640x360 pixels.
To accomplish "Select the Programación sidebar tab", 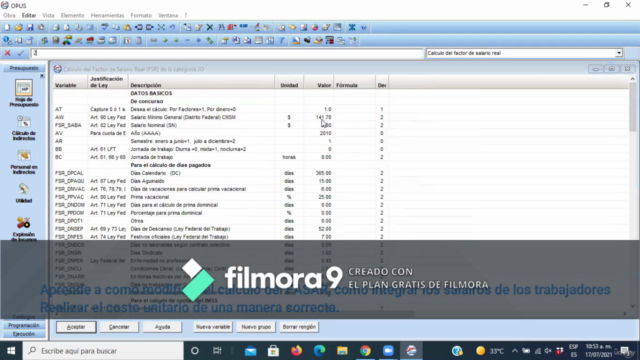I will (x=24, y=325).
